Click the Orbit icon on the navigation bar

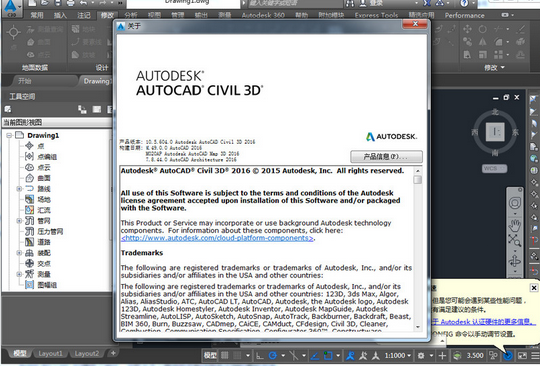515,261
